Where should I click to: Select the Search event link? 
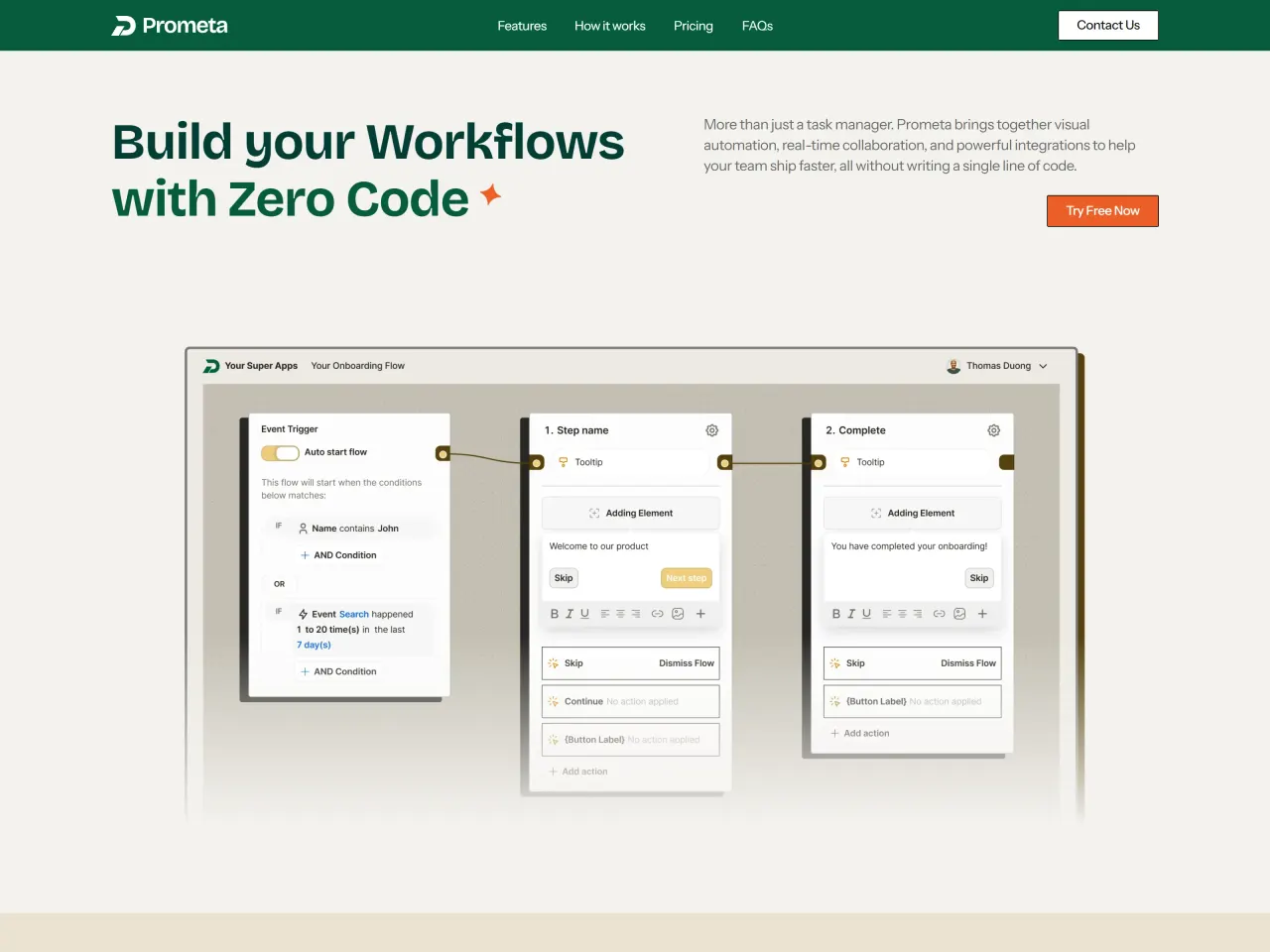point(354,615)
